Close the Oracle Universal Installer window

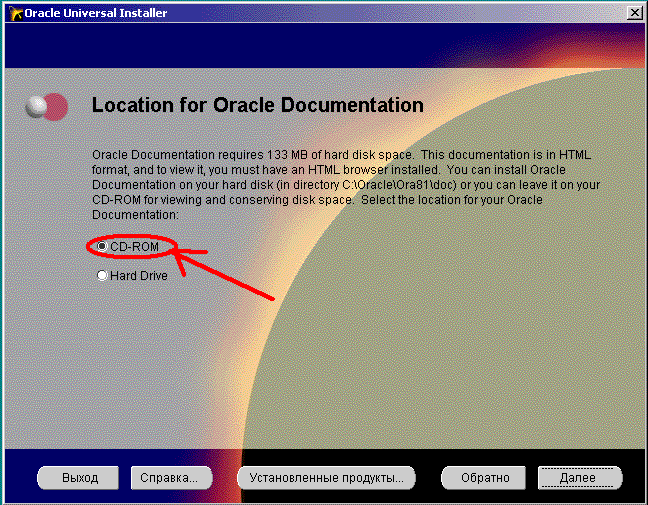634,13
